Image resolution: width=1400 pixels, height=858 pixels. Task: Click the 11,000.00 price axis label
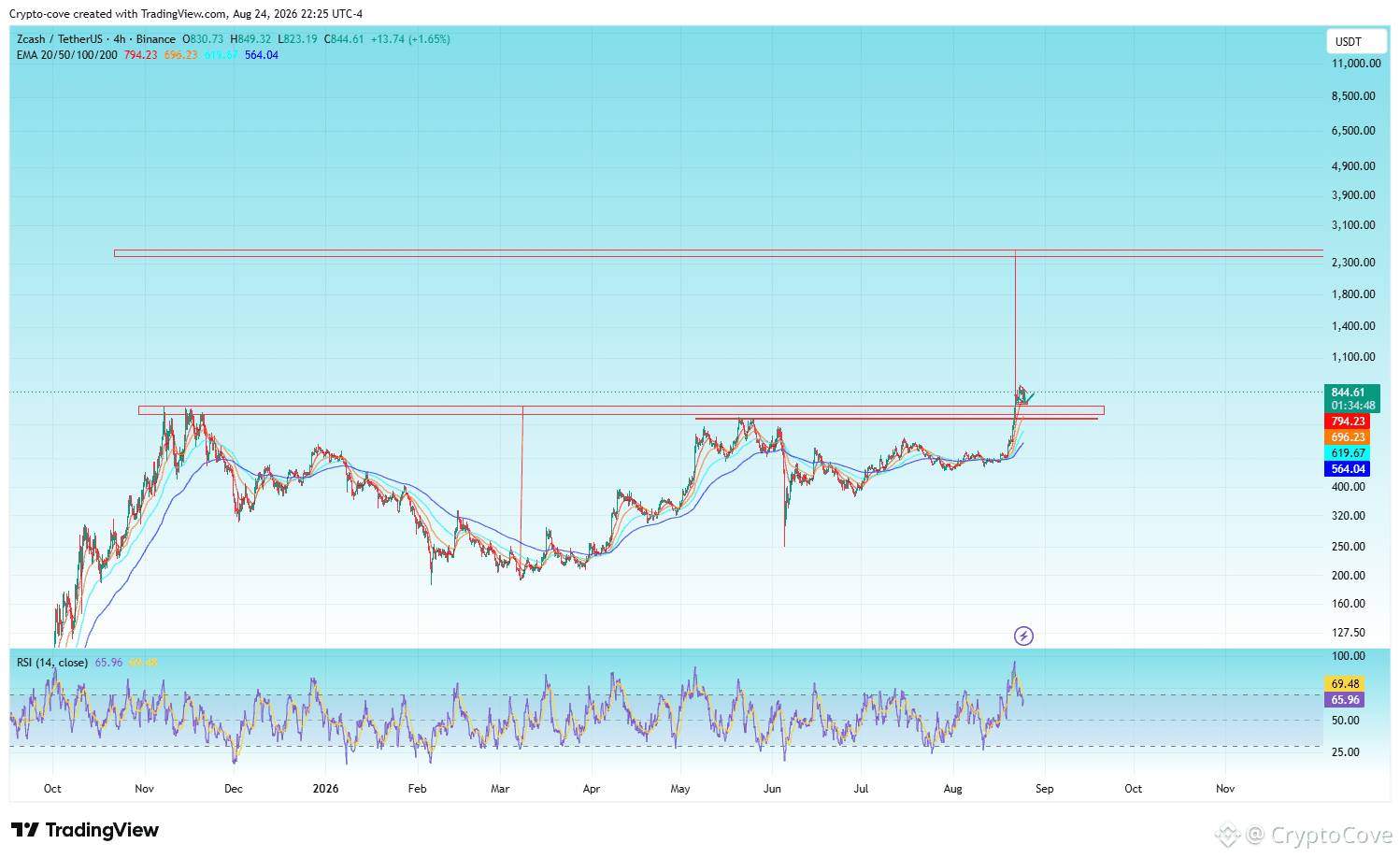pyautogui.click(x=1356, y=64)
